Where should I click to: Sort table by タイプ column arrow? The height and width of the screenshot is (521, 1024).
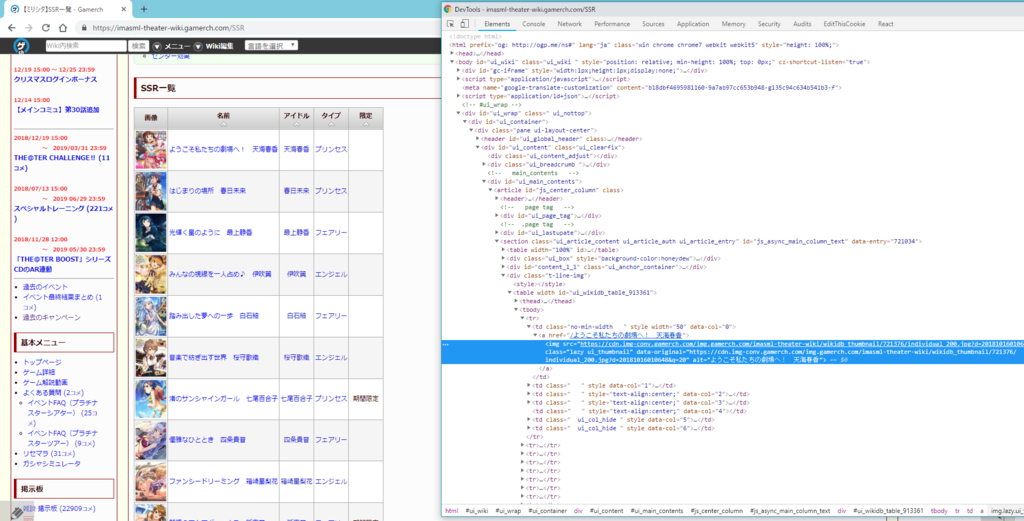pos(330,123)
